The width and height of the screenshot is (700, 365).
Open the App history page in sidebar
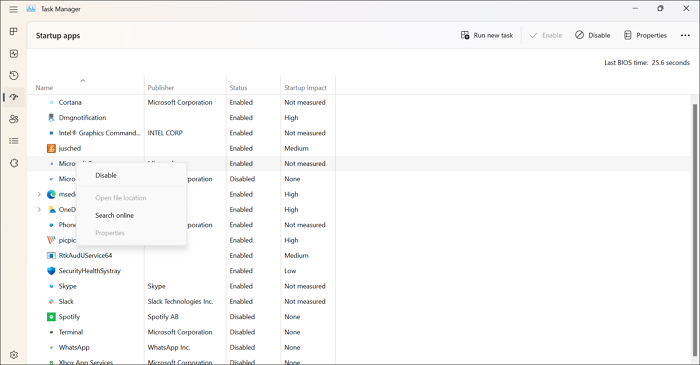(14, 75)
